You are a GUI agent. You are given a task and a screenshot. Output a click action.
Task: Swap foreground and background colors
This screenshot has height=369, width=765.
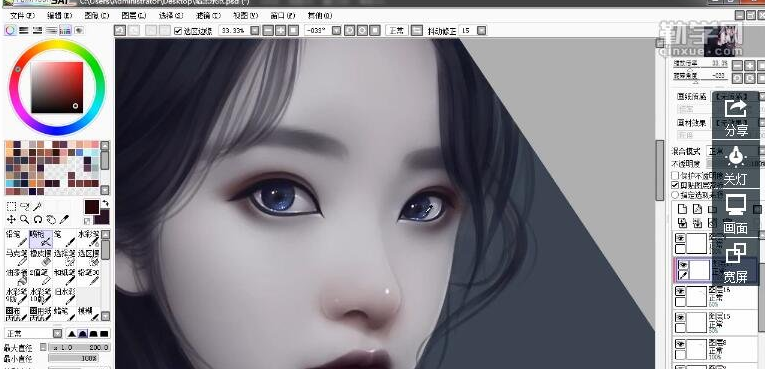tap(105, 203)
